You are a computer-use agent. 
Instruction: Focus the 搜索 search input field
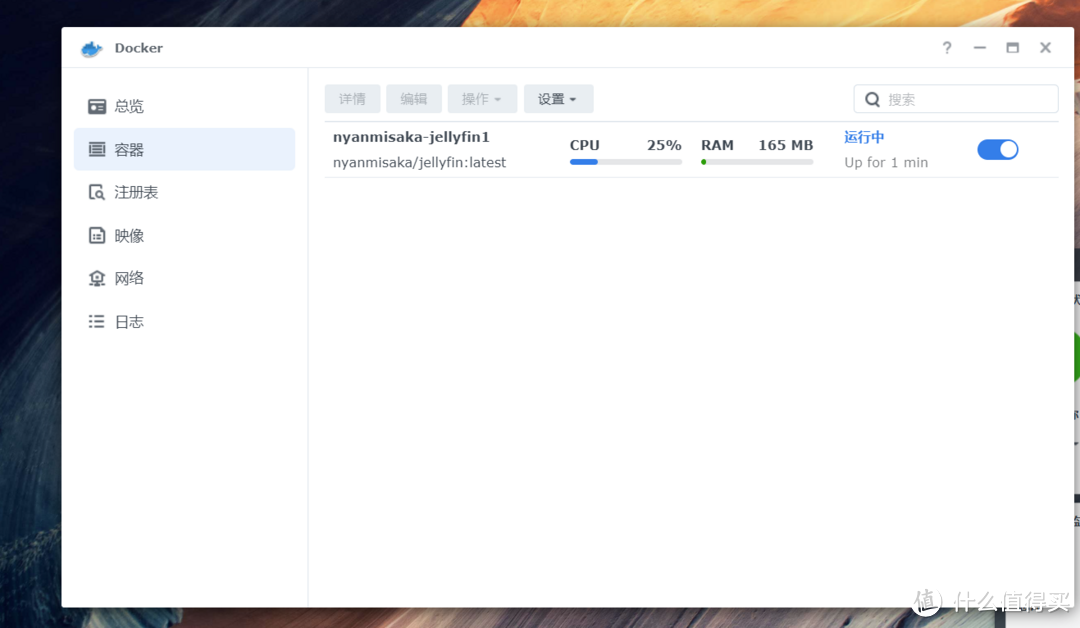[x=956, y=99]
